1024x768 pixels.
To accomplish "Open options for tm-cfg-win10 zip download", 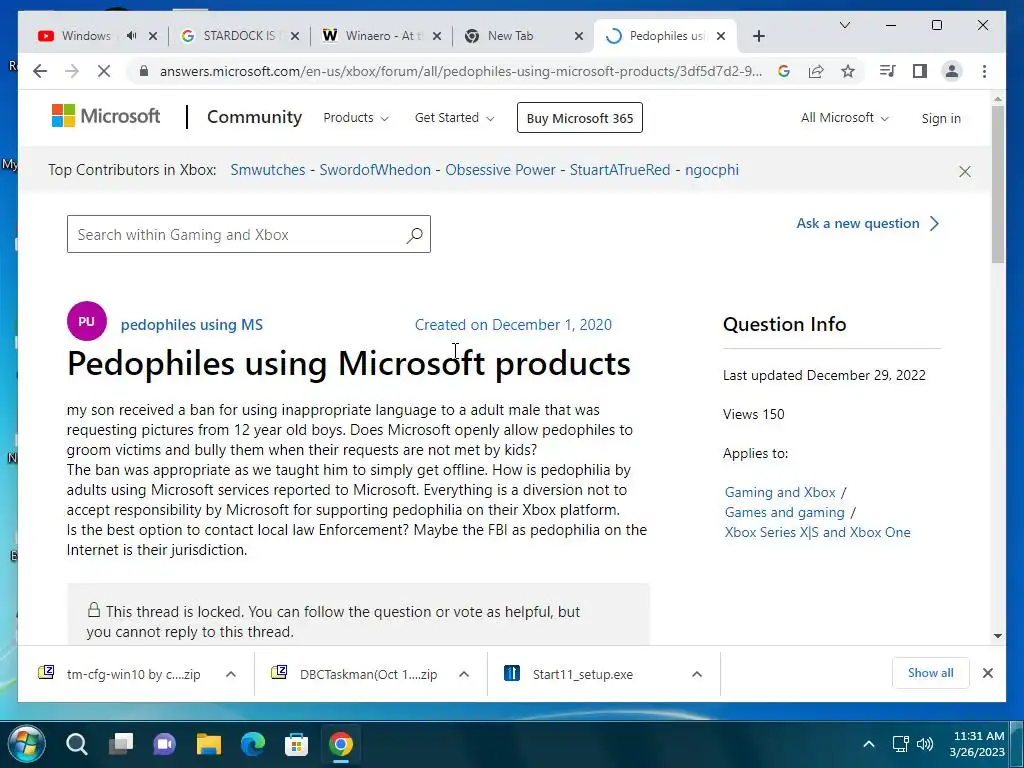I will (x=231, y=674).
